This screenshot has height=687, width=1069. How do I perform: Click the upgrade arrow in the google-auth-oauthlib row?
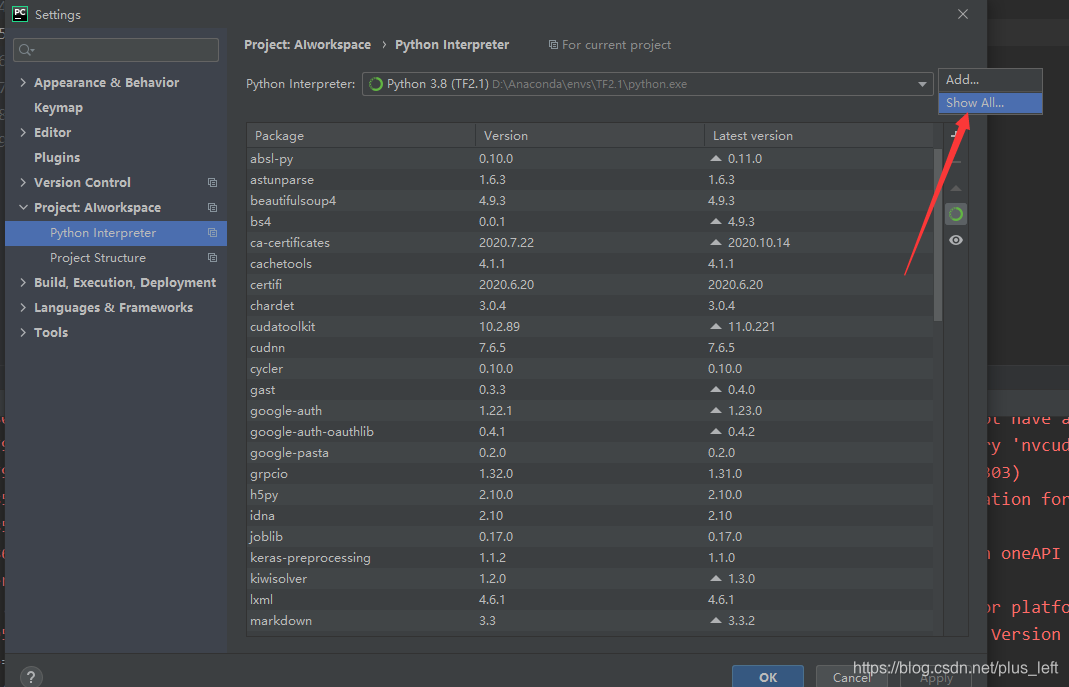(x=715, y=431)
